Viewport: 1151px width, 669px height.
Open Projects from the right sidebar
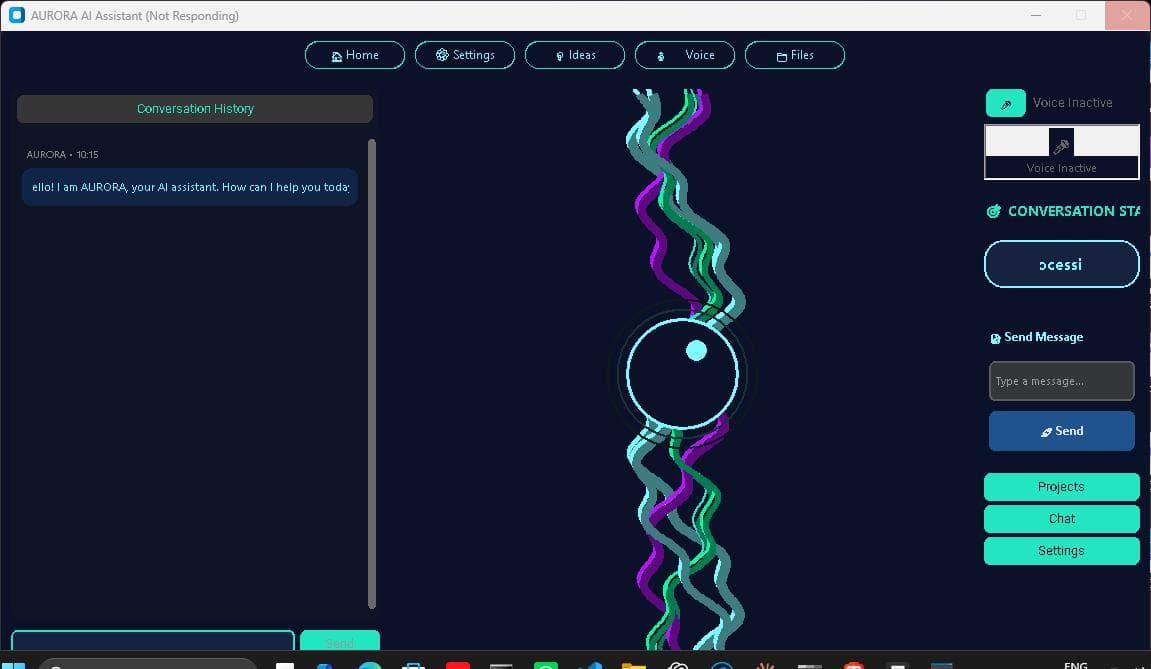(x=1061, y=487)
